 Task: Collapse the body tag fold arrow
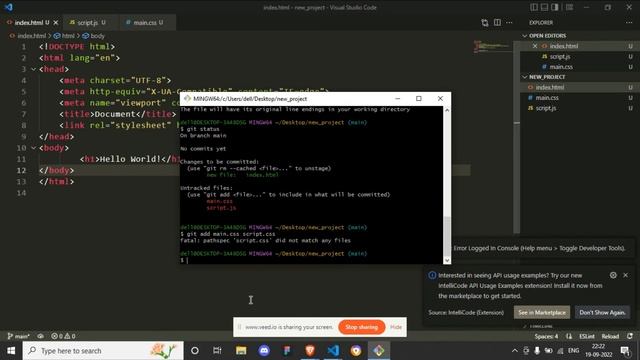[x=33, y=148]
